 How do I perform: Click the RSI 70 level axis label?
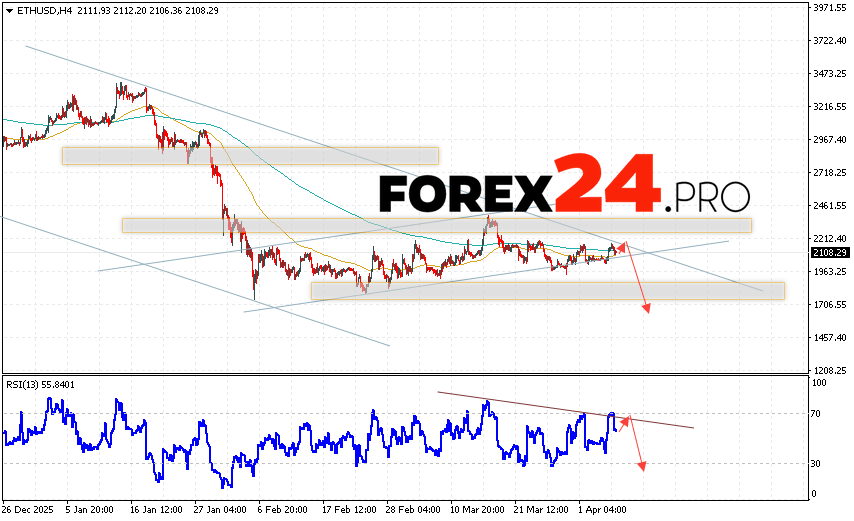click(x=817, y=413)
